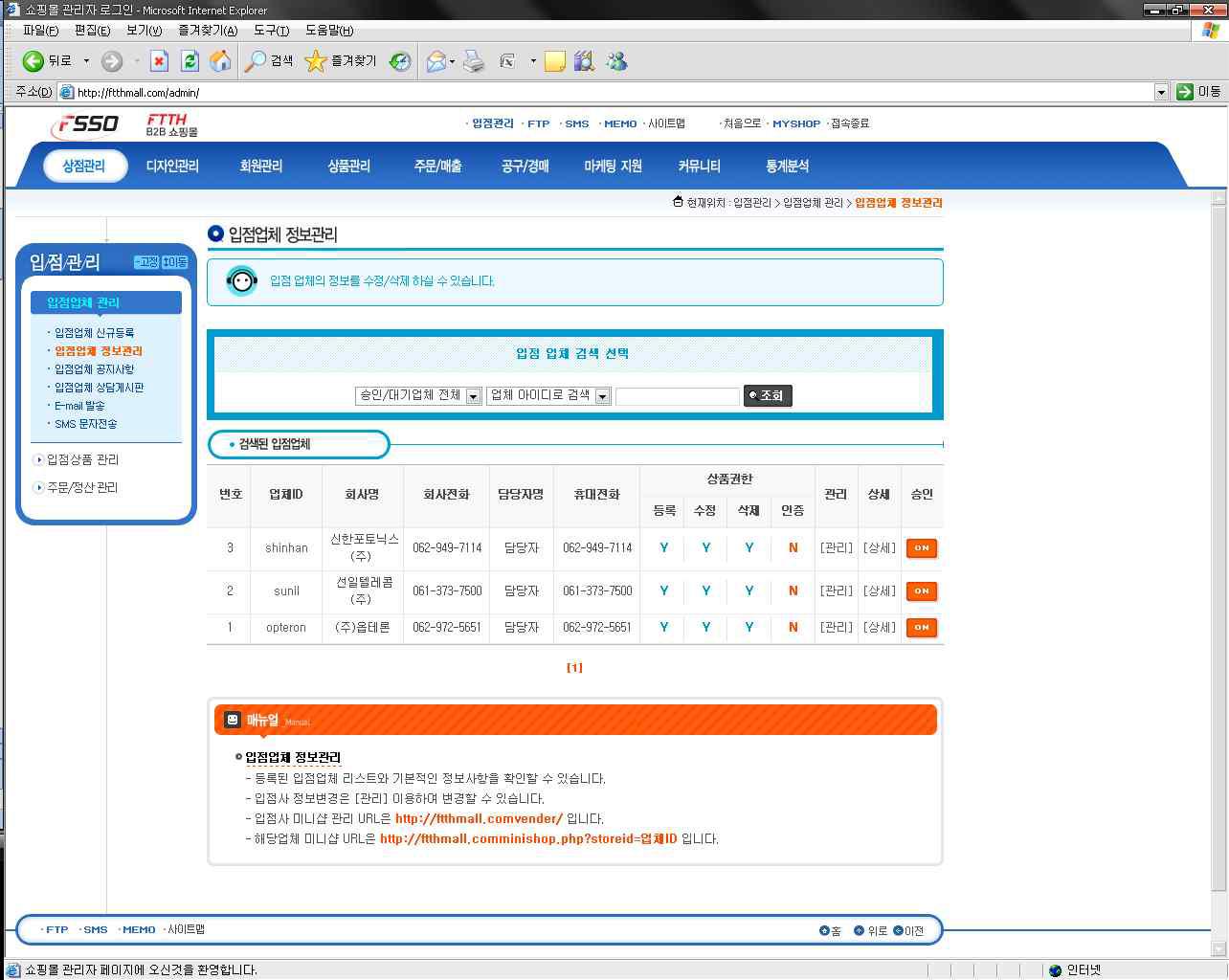Click the Search (검색) magnifier icon
1229x980 pixels.
pyautogui.click(x=256, y=61)
